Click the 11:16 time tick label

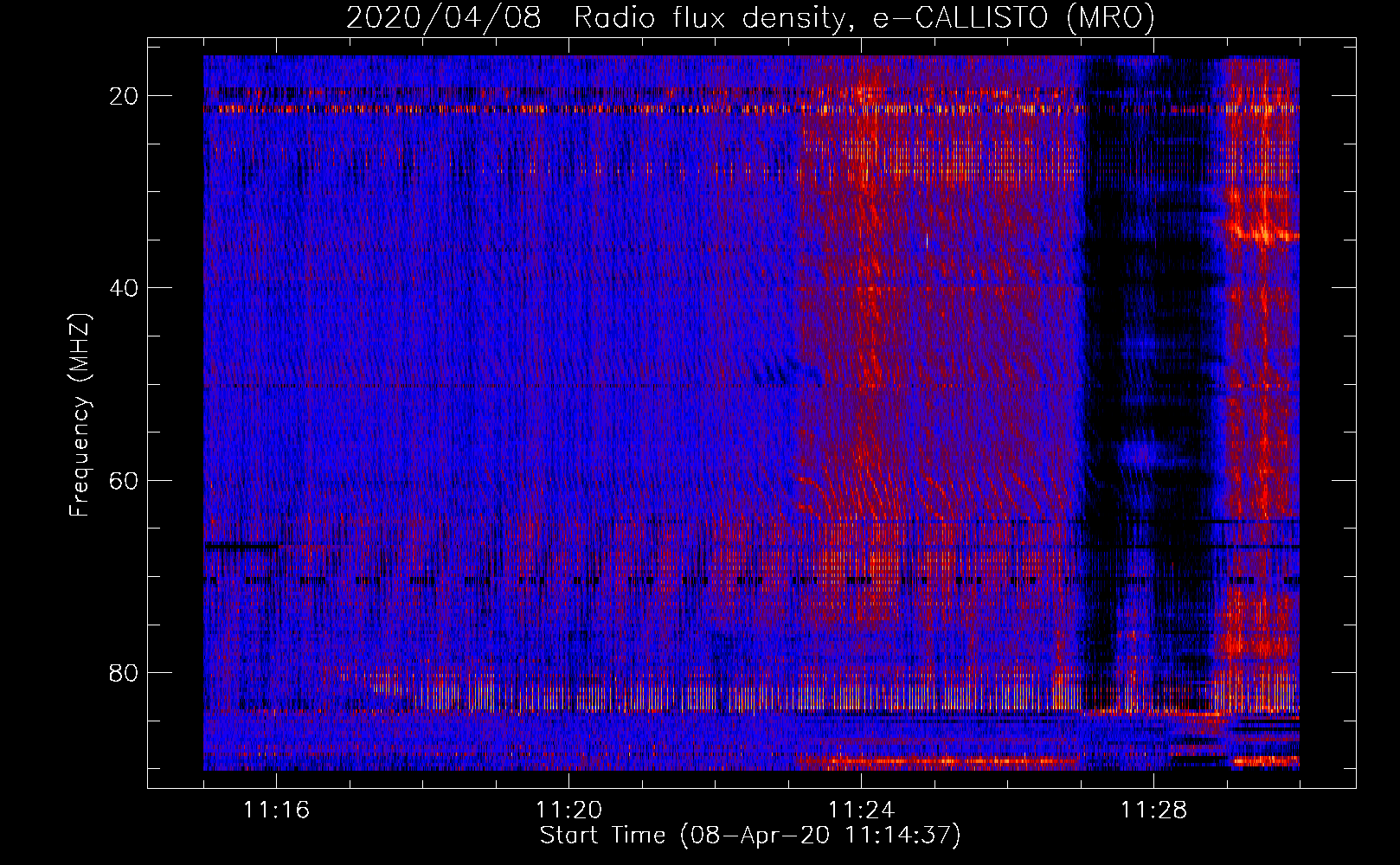(277, 811)
